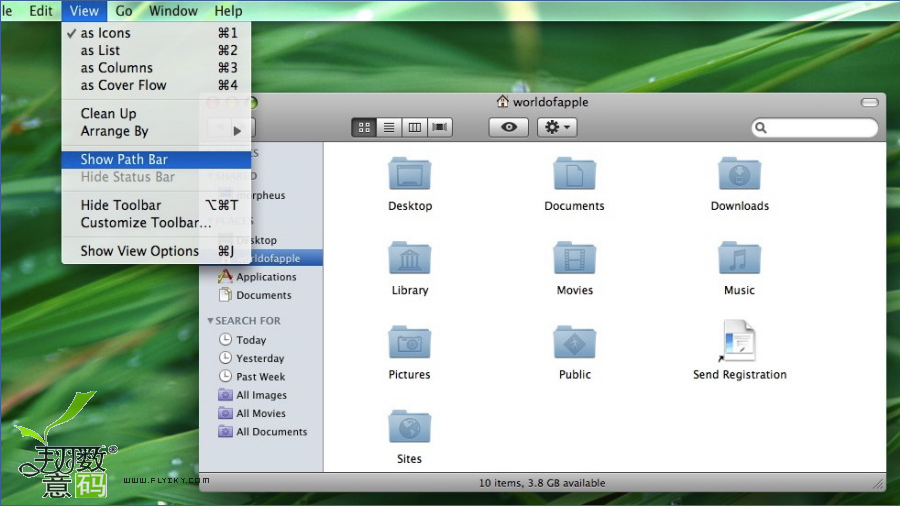Choose 'as Icons' view menu option
The height and width of the screenshot is (506, 900).
[x=156, y=33]
